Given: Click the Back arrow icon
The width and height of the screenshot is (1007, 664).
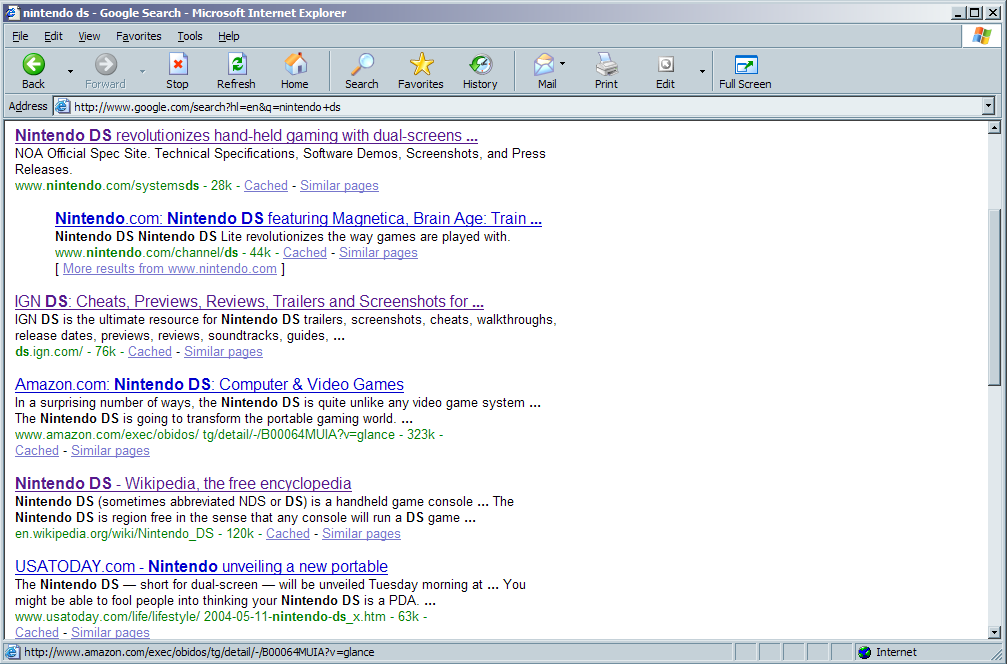Looking at the screenshot, I should tap(33, 65).
